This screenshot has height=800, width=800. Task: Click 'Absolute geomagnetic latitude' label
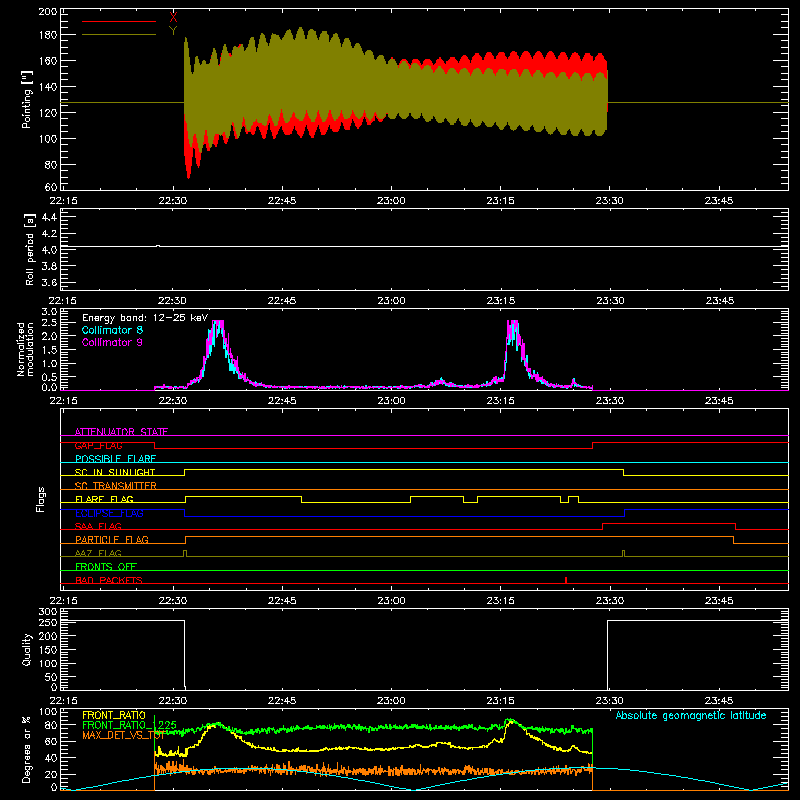click(691, 716)
